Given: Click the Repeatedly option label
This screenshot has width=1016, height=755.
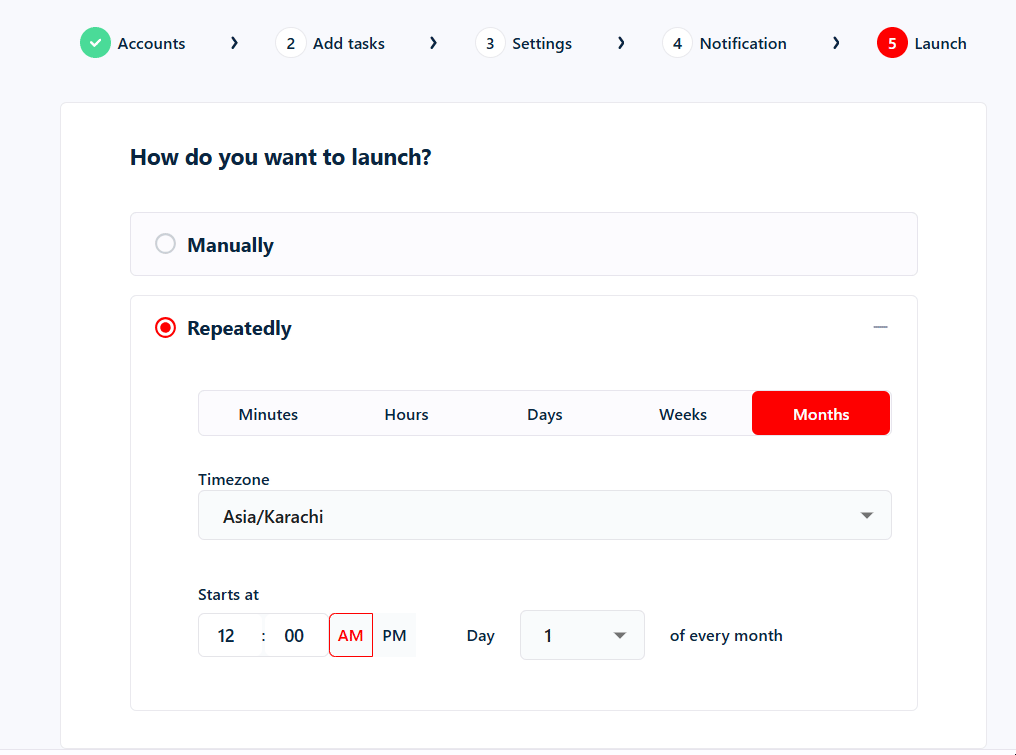Looking at the screenshot, I should [x=239, y=328].
